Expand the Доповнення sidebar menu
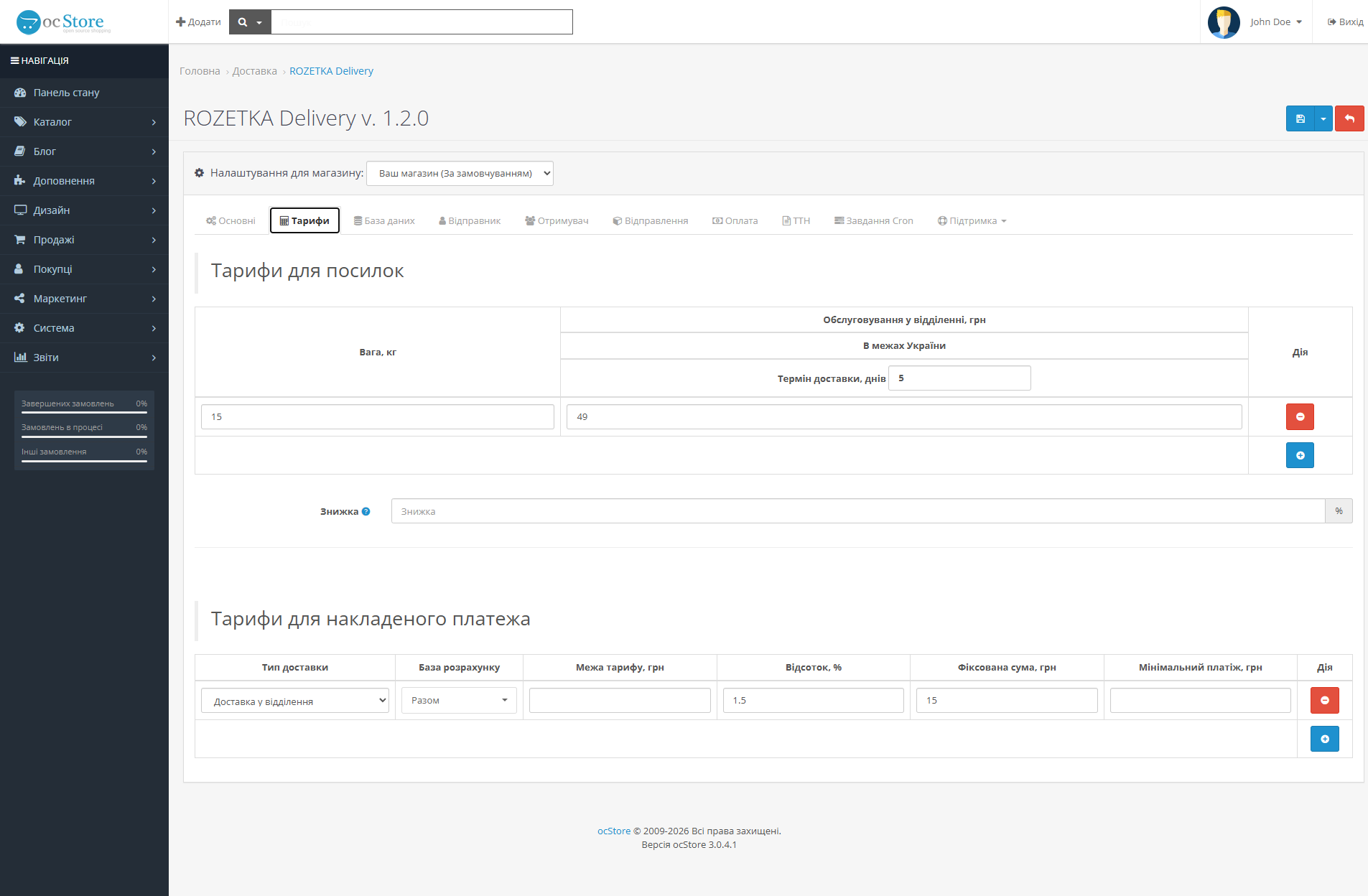The height and width of the screenshot is (896, 1368). [x=84, y=181]
